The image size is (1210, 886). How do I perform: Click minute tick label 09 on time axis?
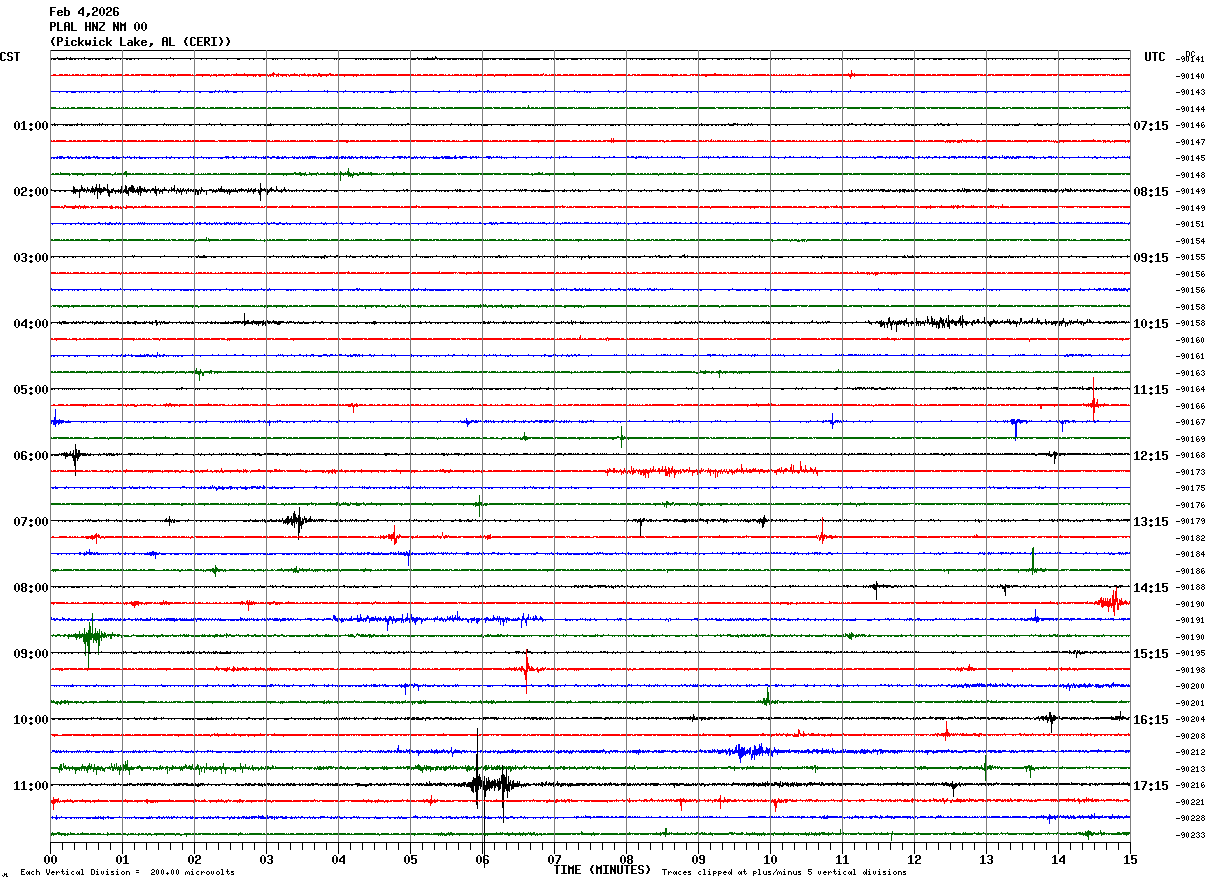699,860
